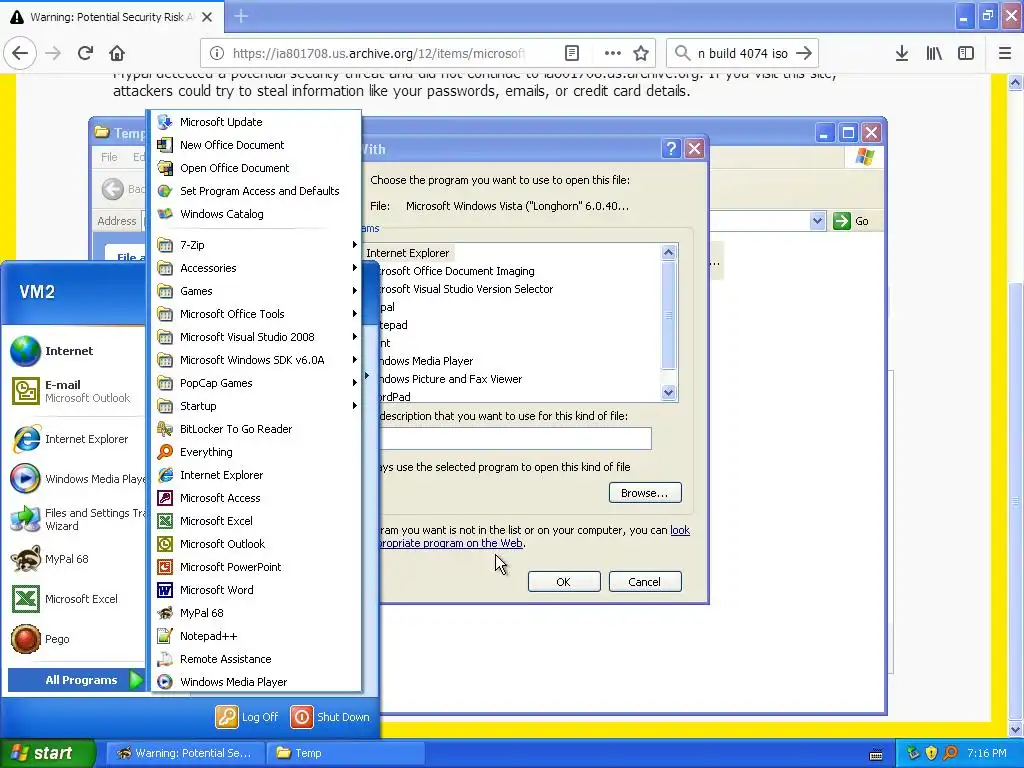
Task: Submit search with arrow in search box
Action: tap(804, 54)
